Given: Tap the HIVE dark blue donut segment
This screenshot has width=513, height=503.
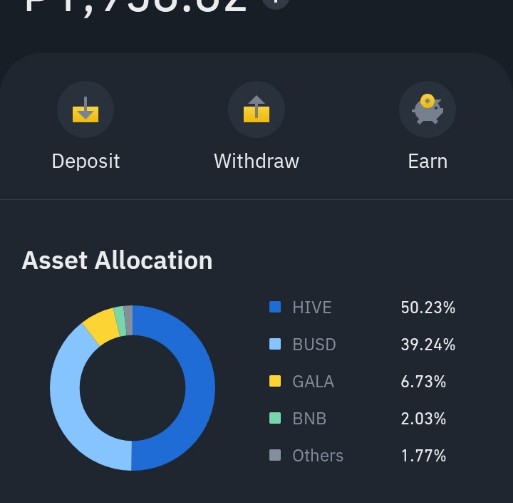Looking at the screenshot, I should point(199,388).
